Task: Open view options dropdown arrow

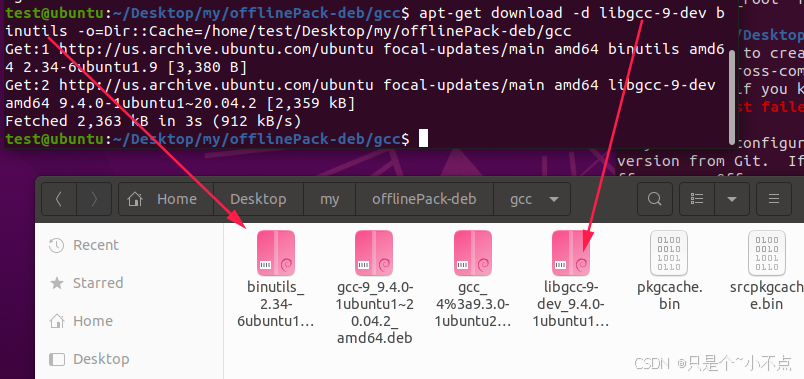Action: [732, 199]
